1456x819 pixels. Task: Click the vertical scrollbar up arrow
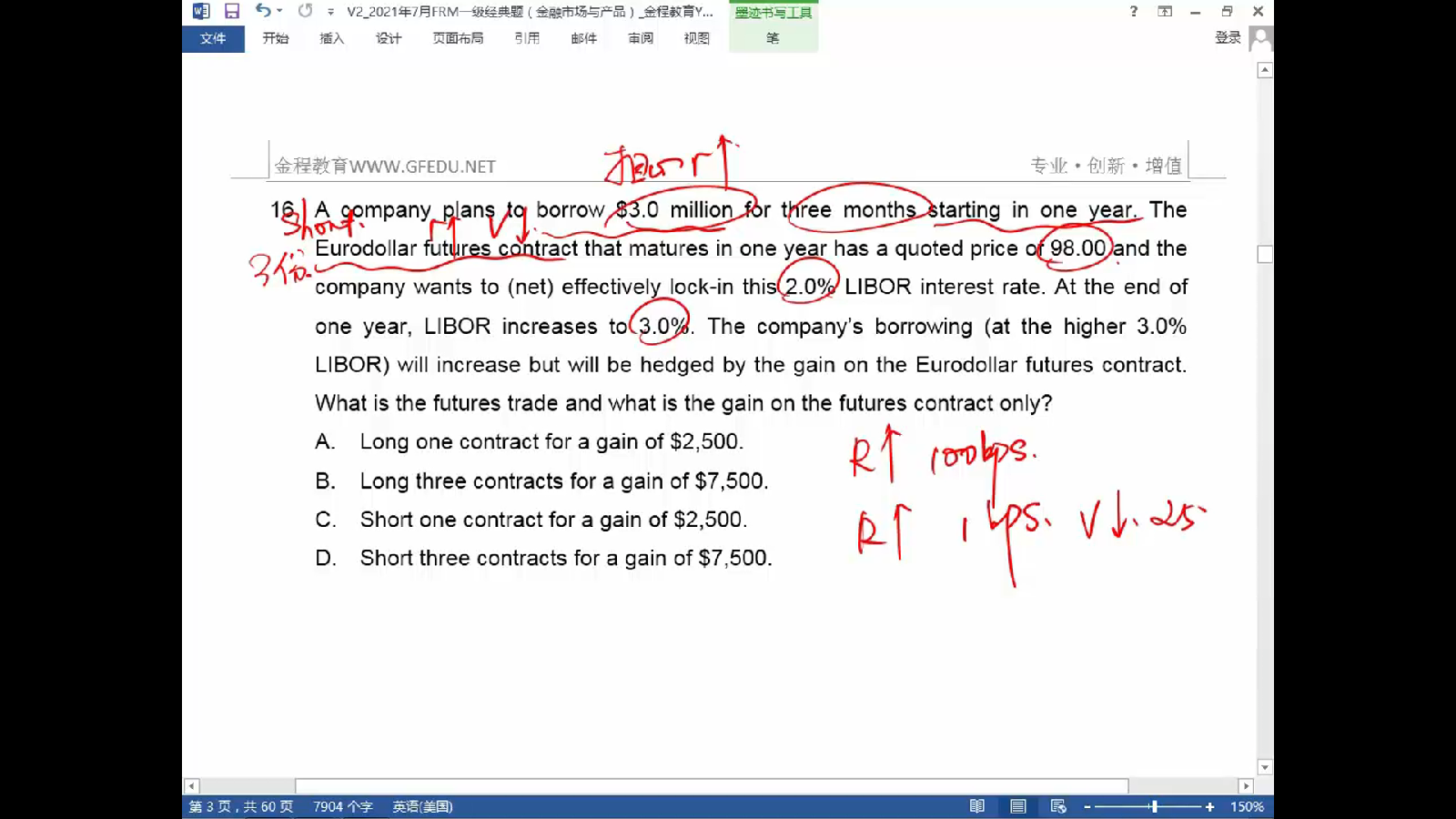(x=1265, y=70)
